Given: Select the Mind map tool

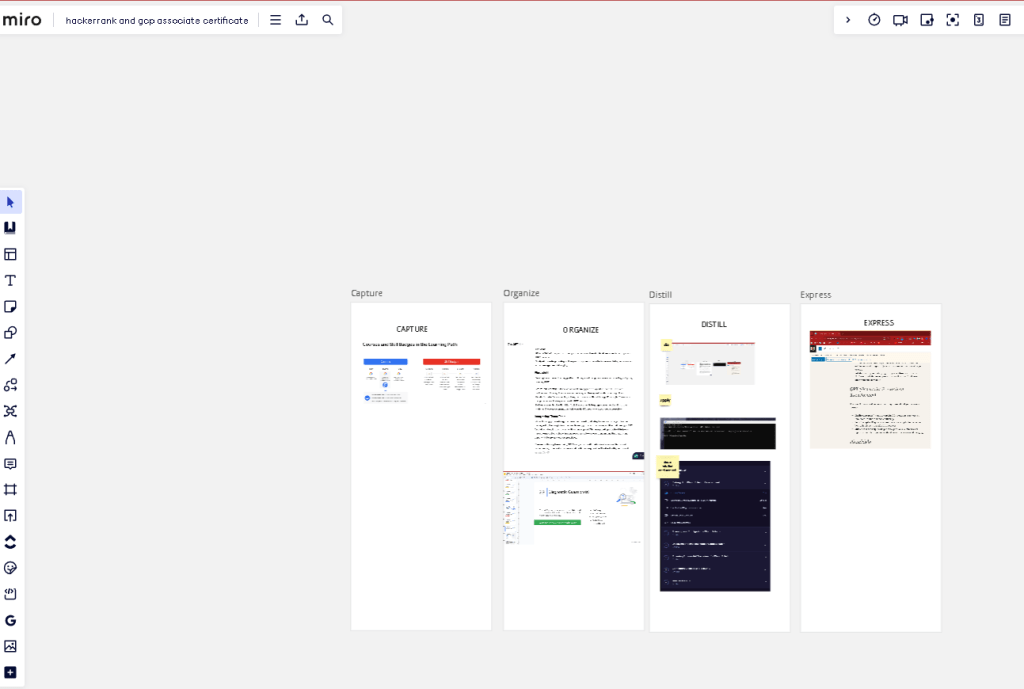Looking at the screenshot, I should click(x=10, y=411).
